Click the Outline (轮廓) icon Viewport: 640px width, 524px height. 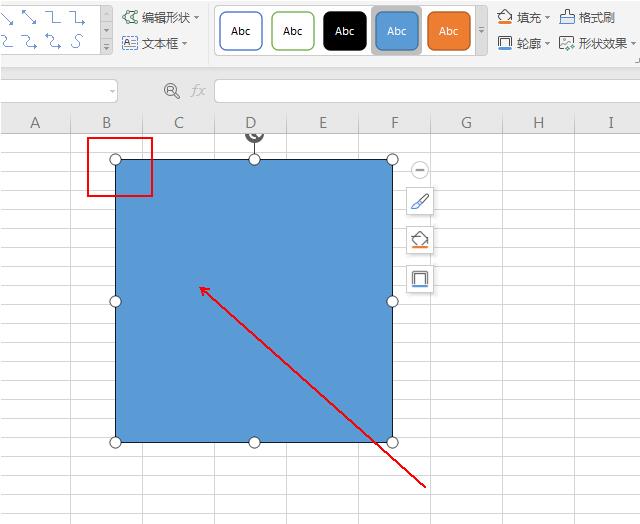tap(505, 43)
